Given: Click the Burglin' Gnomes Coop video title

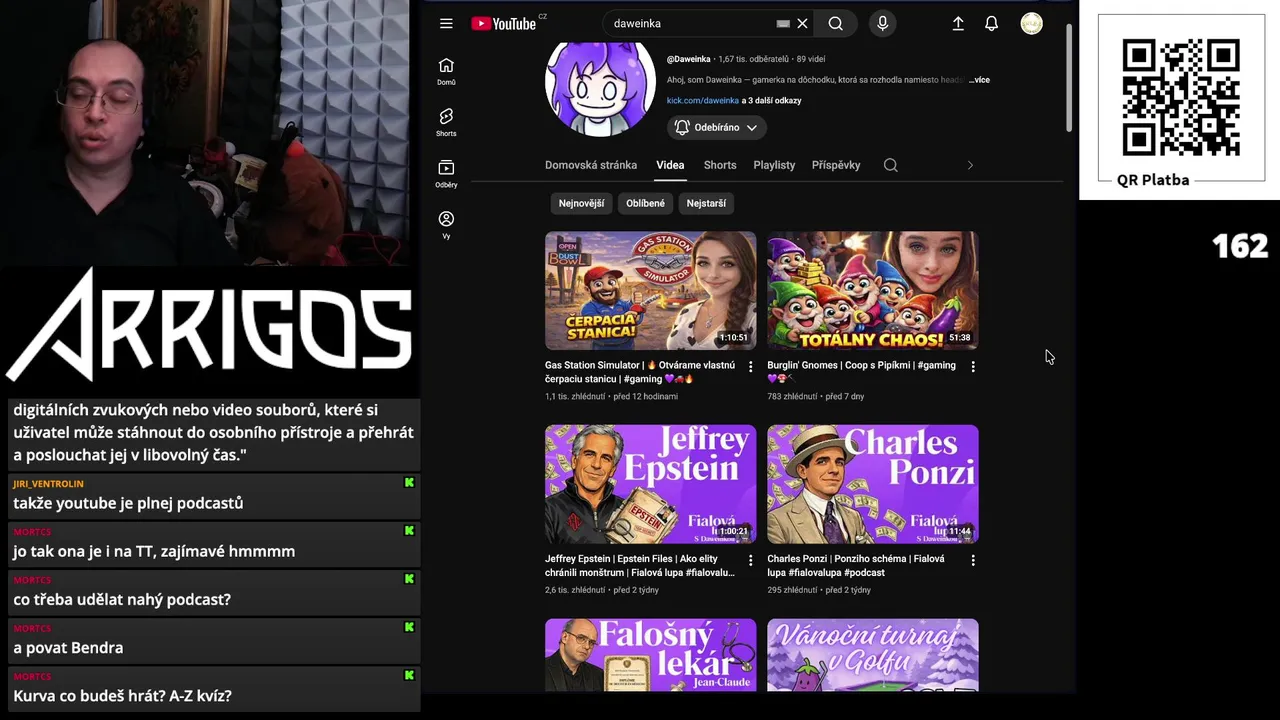Looking at the screenshot, I should pyautogui.click(x=862, y=372).
